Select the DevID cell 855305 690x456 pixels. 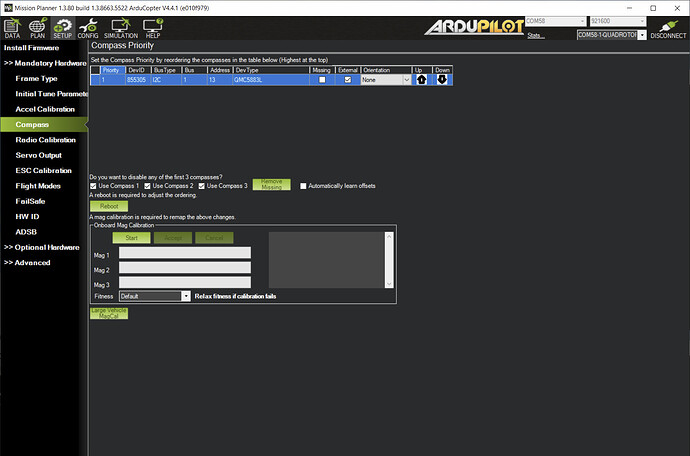[x=139, y=80]
